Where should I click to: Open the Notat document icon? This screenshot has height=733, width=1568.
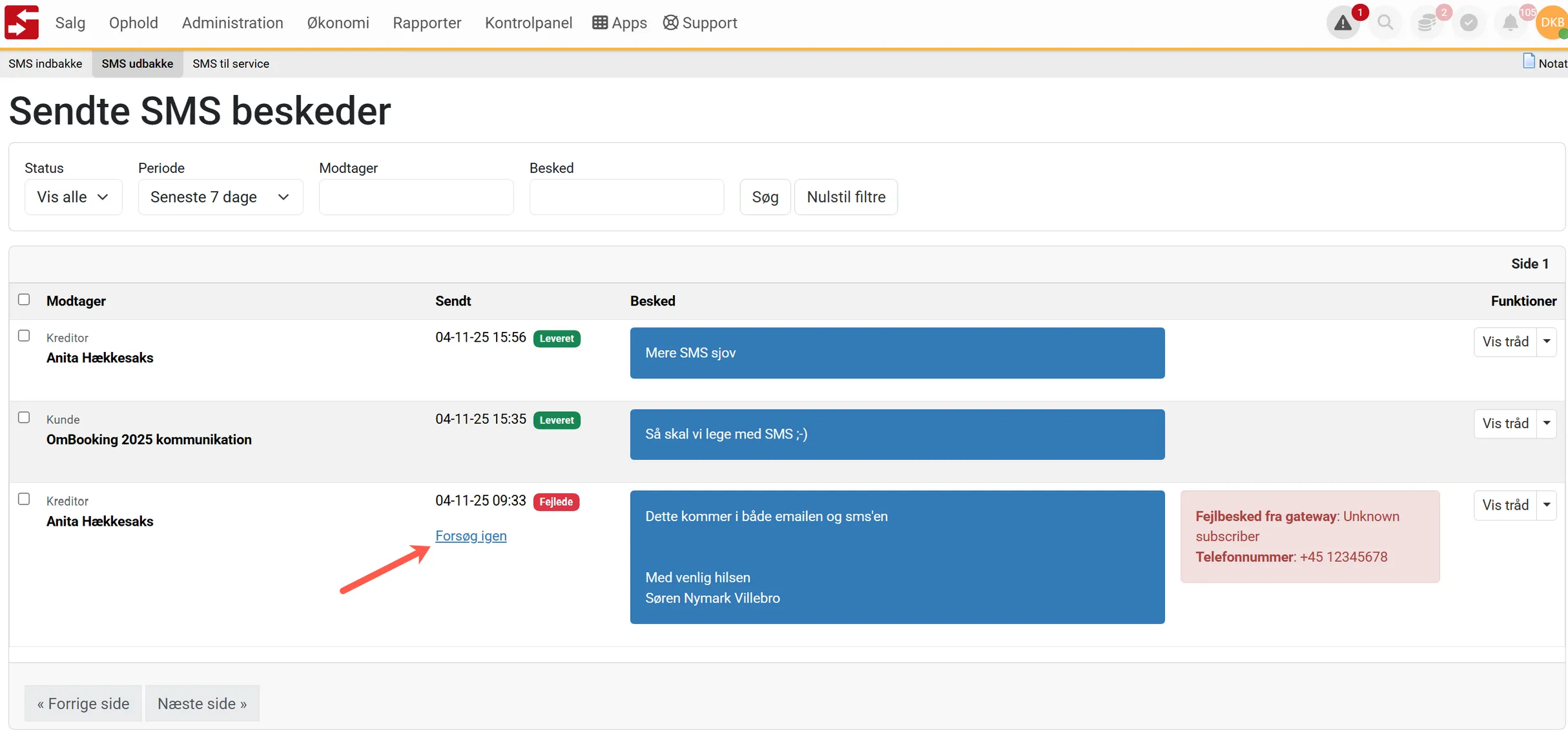(1529, 61)
